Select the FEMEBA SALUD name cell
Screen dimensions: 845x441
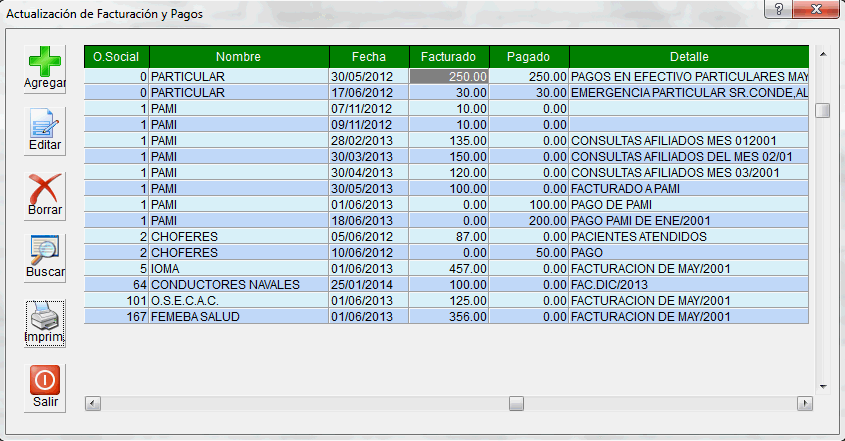tap(239, 316)
